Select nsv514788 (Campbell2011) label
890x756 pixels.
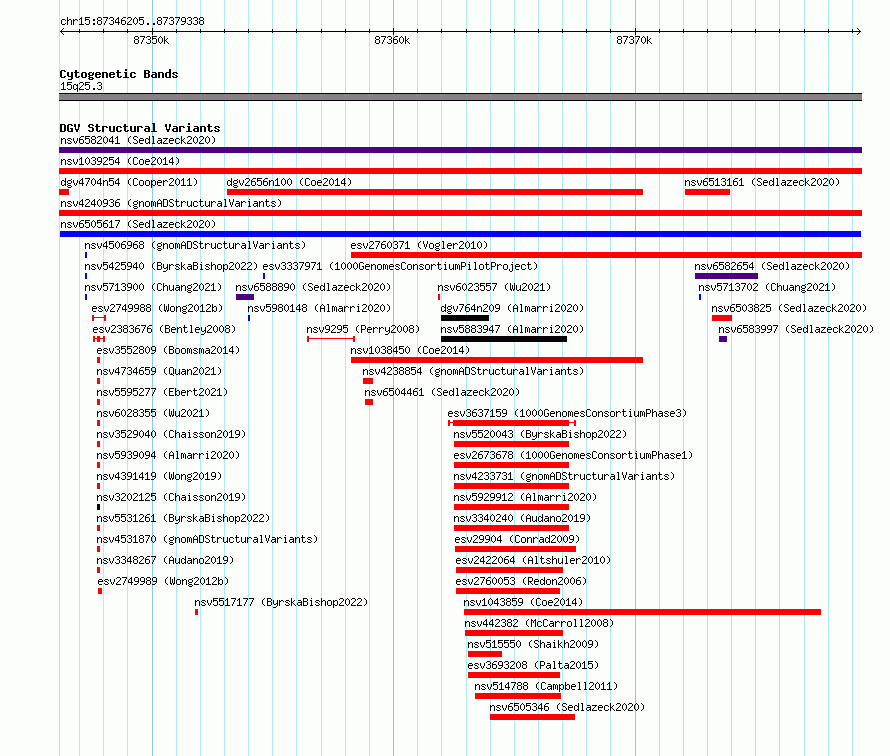(x=546, y=686)
